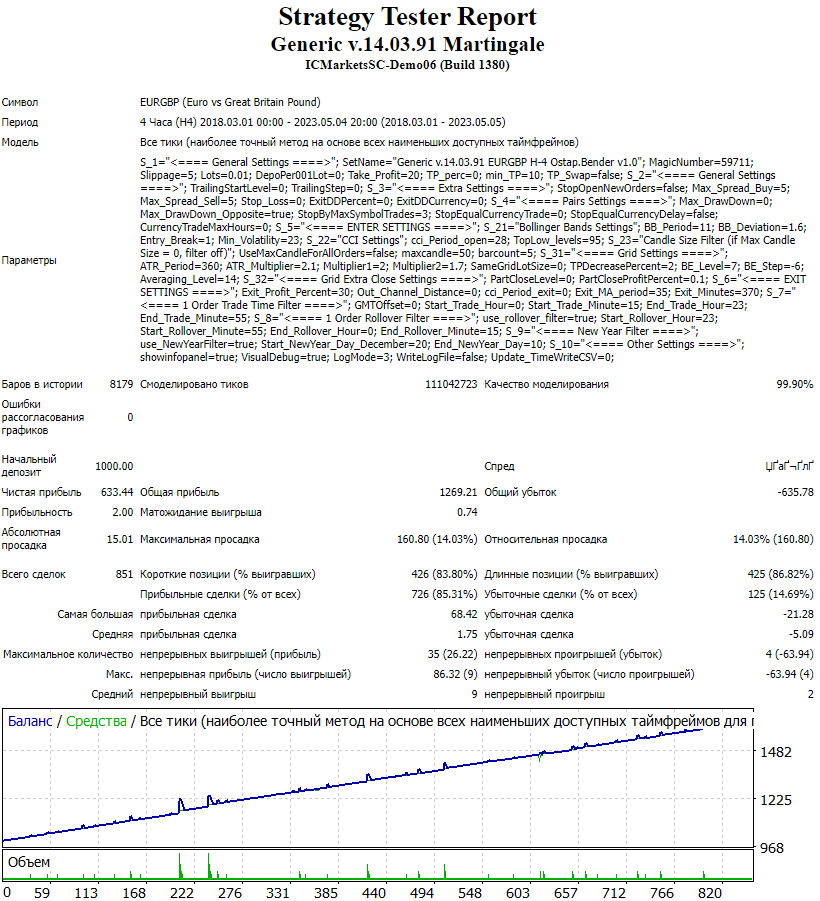Click the 1225 chart axis label
Viewport: 820px width, 901px height.
click(x=776, y=800)
